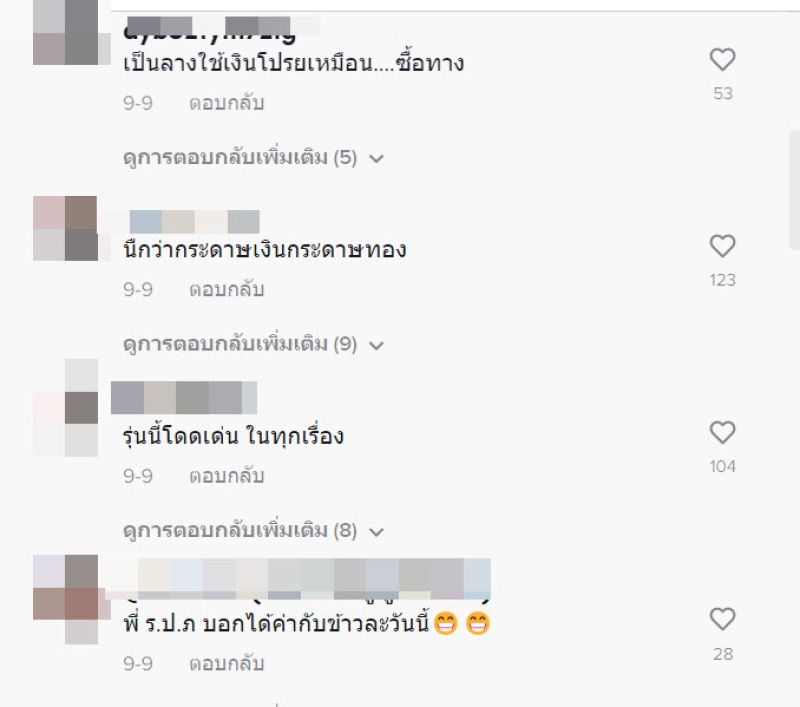The height and width of the screenshot is (707, 800).
Task: Open the top commenter's profile avatar
Action: tap(71, 33)
